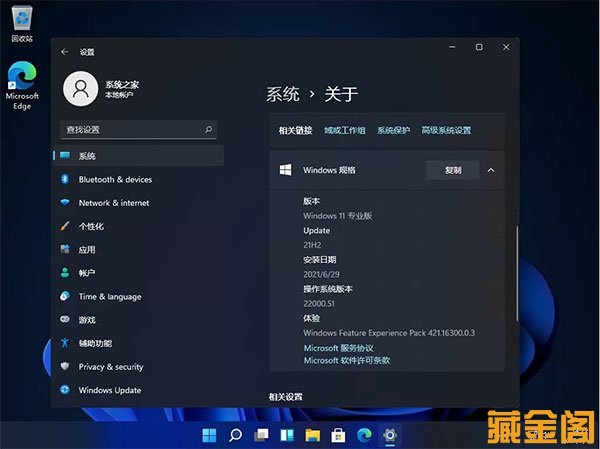
Task: Open Windows Update settings
Action: point(110,390)
